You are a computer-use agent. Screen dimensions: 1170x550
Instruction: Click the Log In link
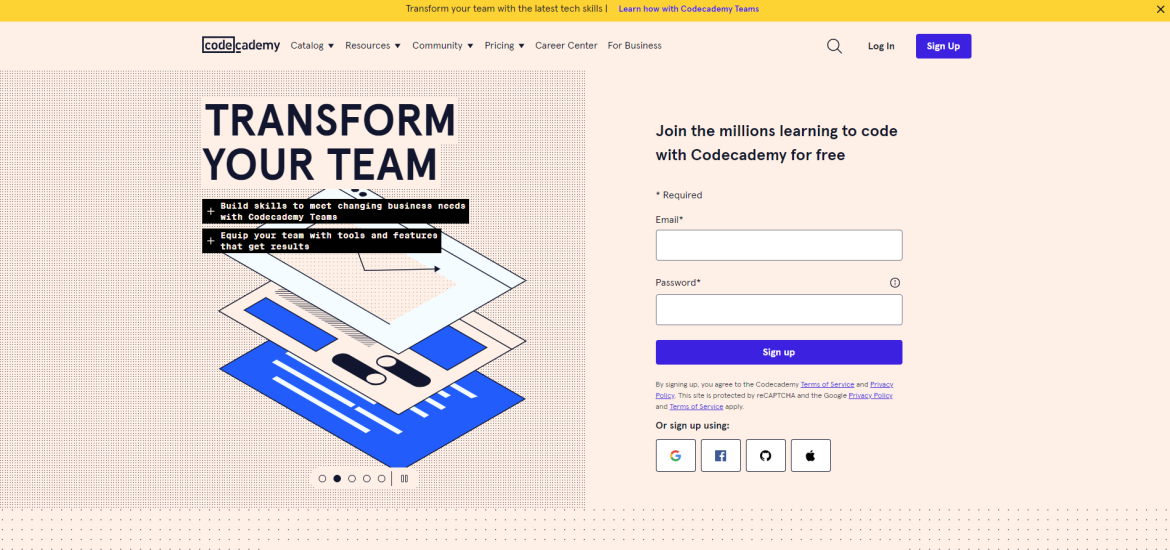click(x=881, y=46)
